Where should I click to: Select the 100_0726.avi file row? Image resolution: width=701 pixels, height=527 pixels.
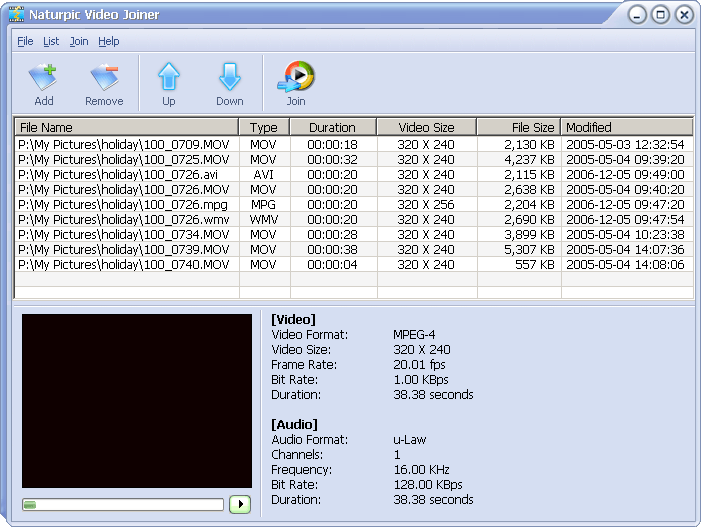[354, 175]
